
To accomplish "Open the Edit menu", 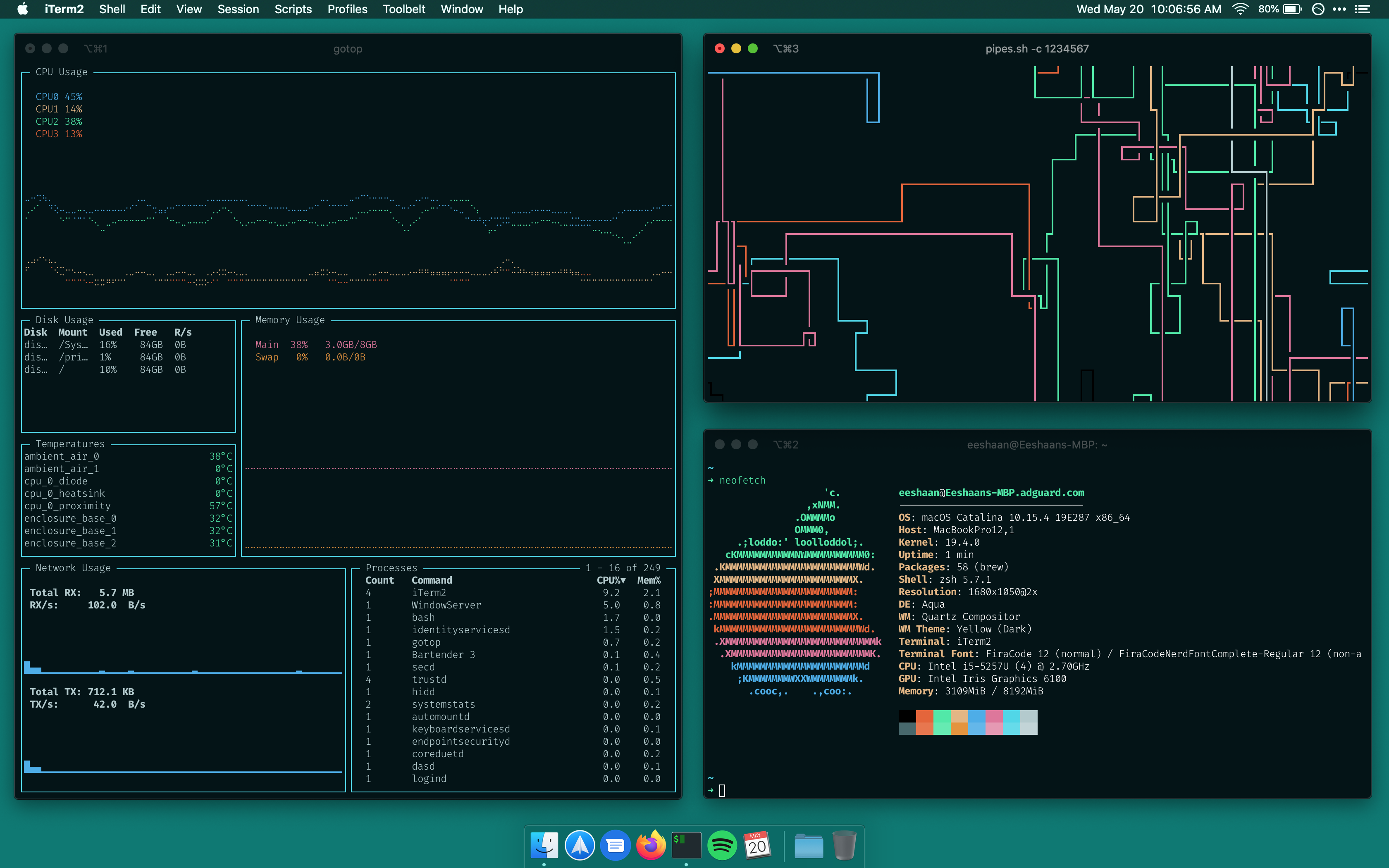I will click(x=150, y=9).
